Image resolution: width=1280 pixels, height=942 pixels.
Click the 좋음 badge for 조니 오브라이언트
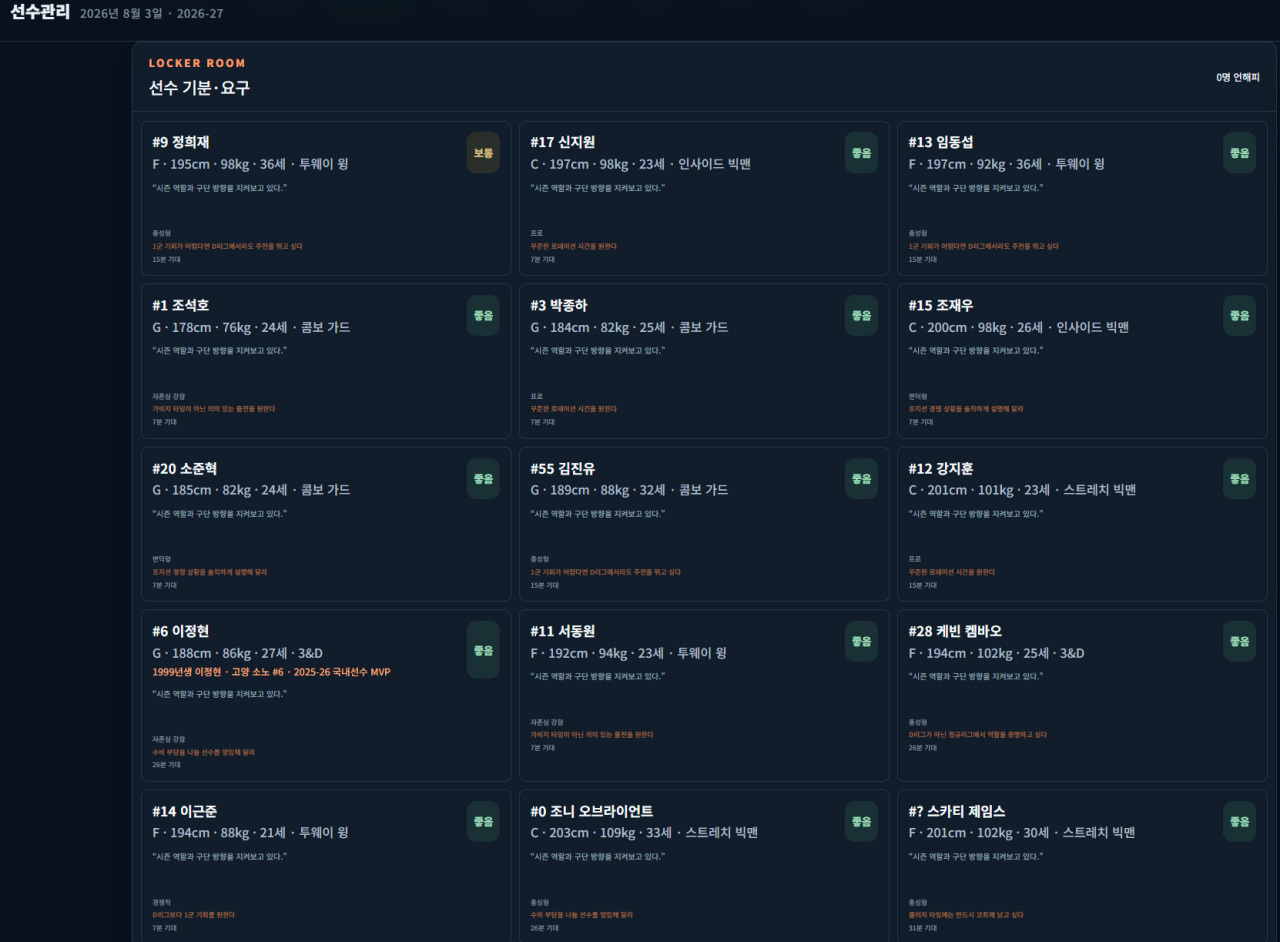click(861, 821)
